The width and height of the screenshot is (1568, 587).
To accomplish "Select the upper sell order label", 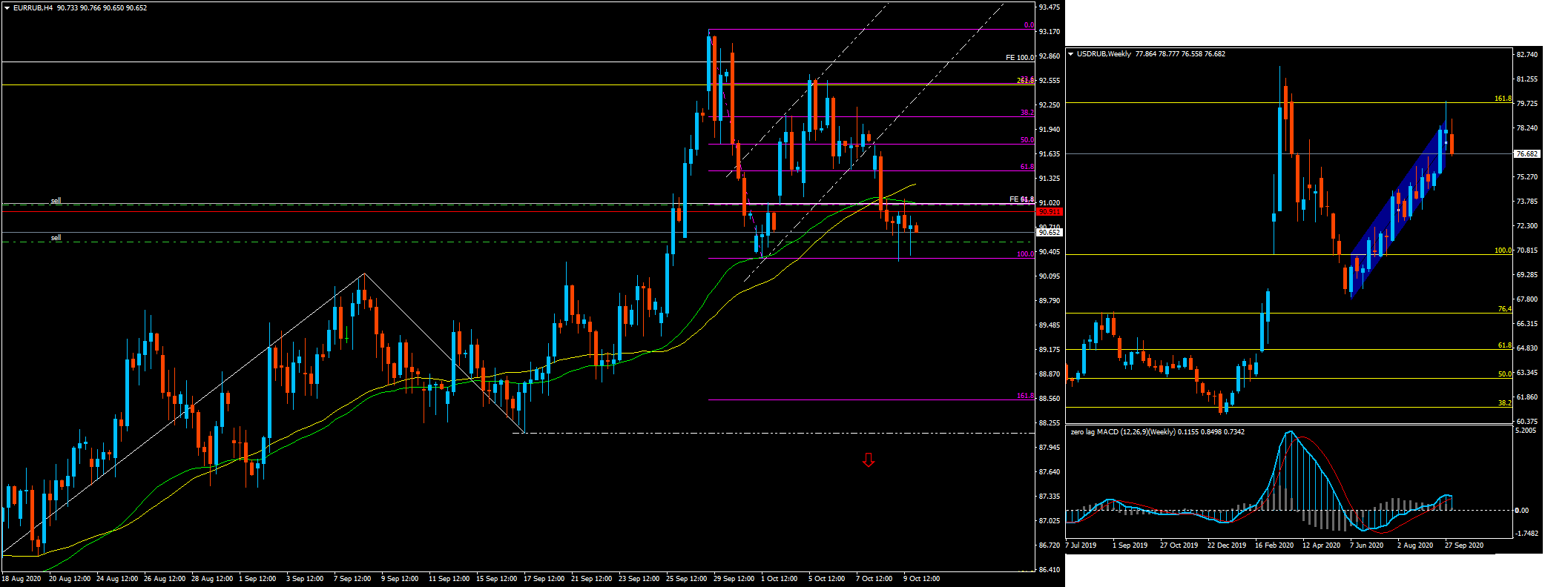I will [x=56, y=201].
